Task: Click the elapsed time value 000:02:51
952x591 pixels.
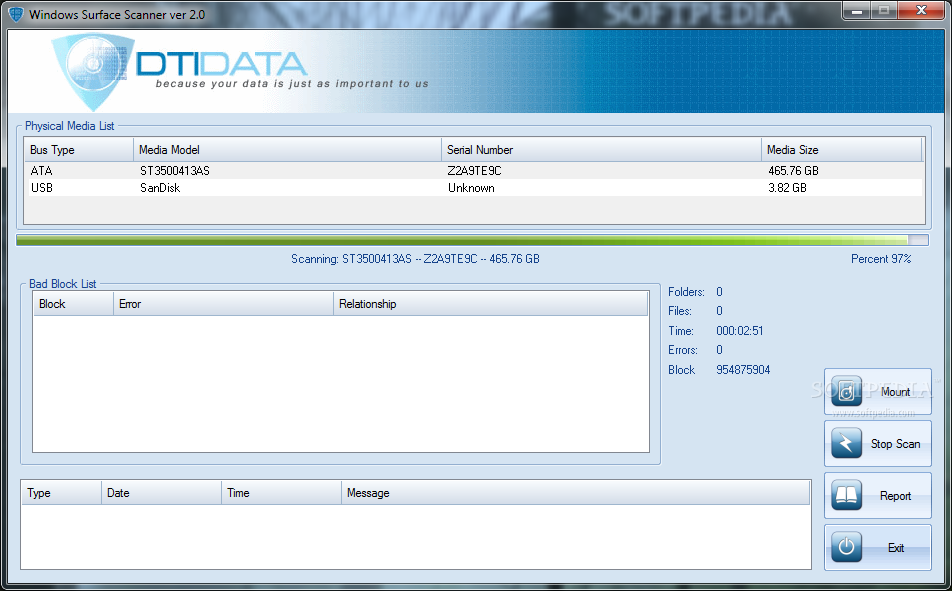Action: tap(740, 331)
